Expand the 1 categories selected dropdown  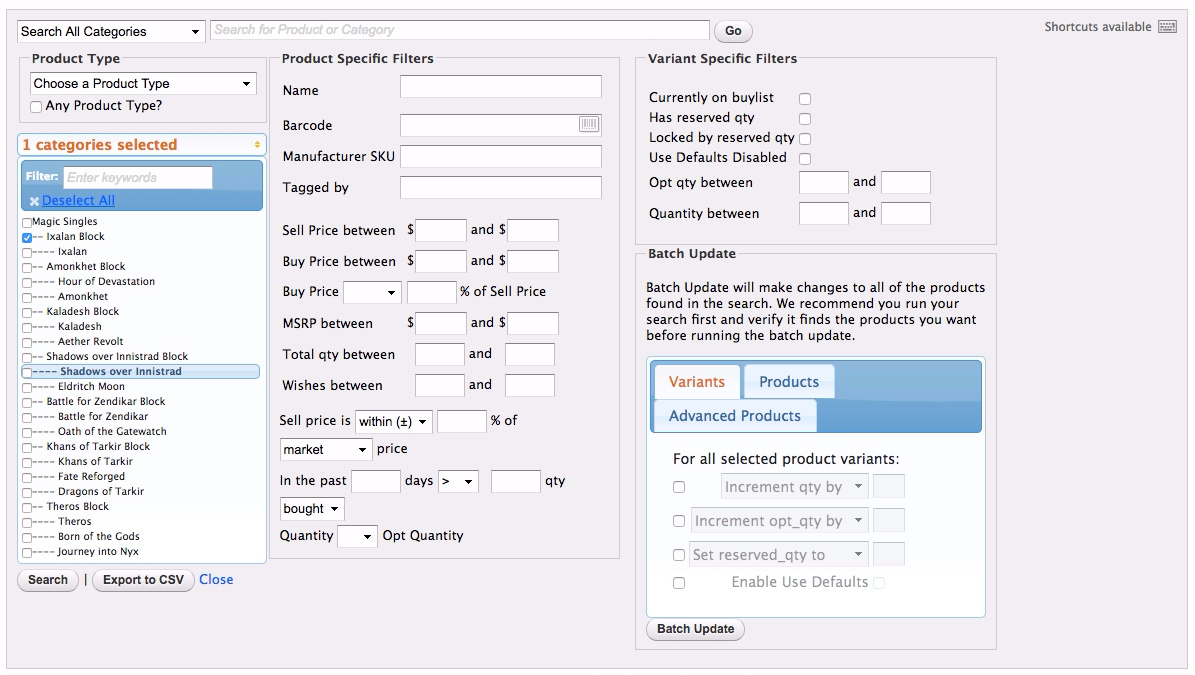pyautogui.click(x=142, y=145)
